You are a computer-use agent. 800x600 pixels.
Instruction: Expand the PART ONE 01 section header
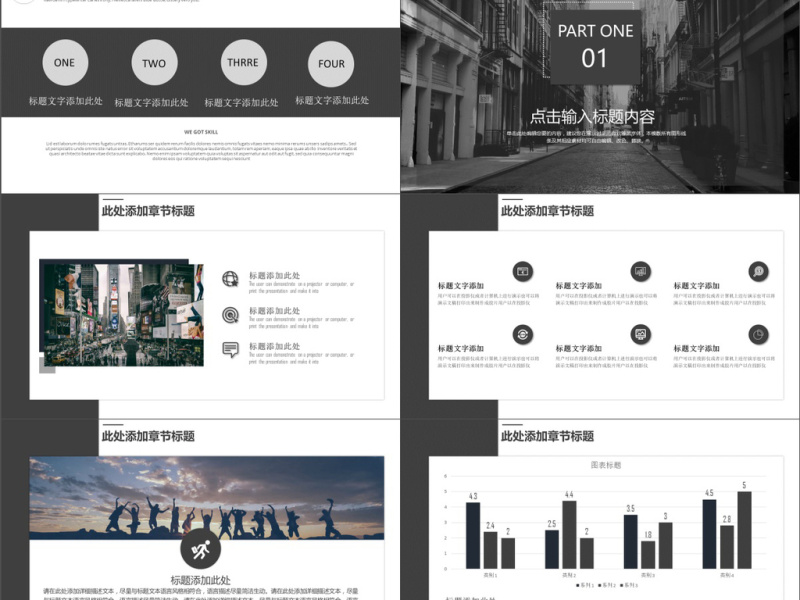click(x=595, y=45)
